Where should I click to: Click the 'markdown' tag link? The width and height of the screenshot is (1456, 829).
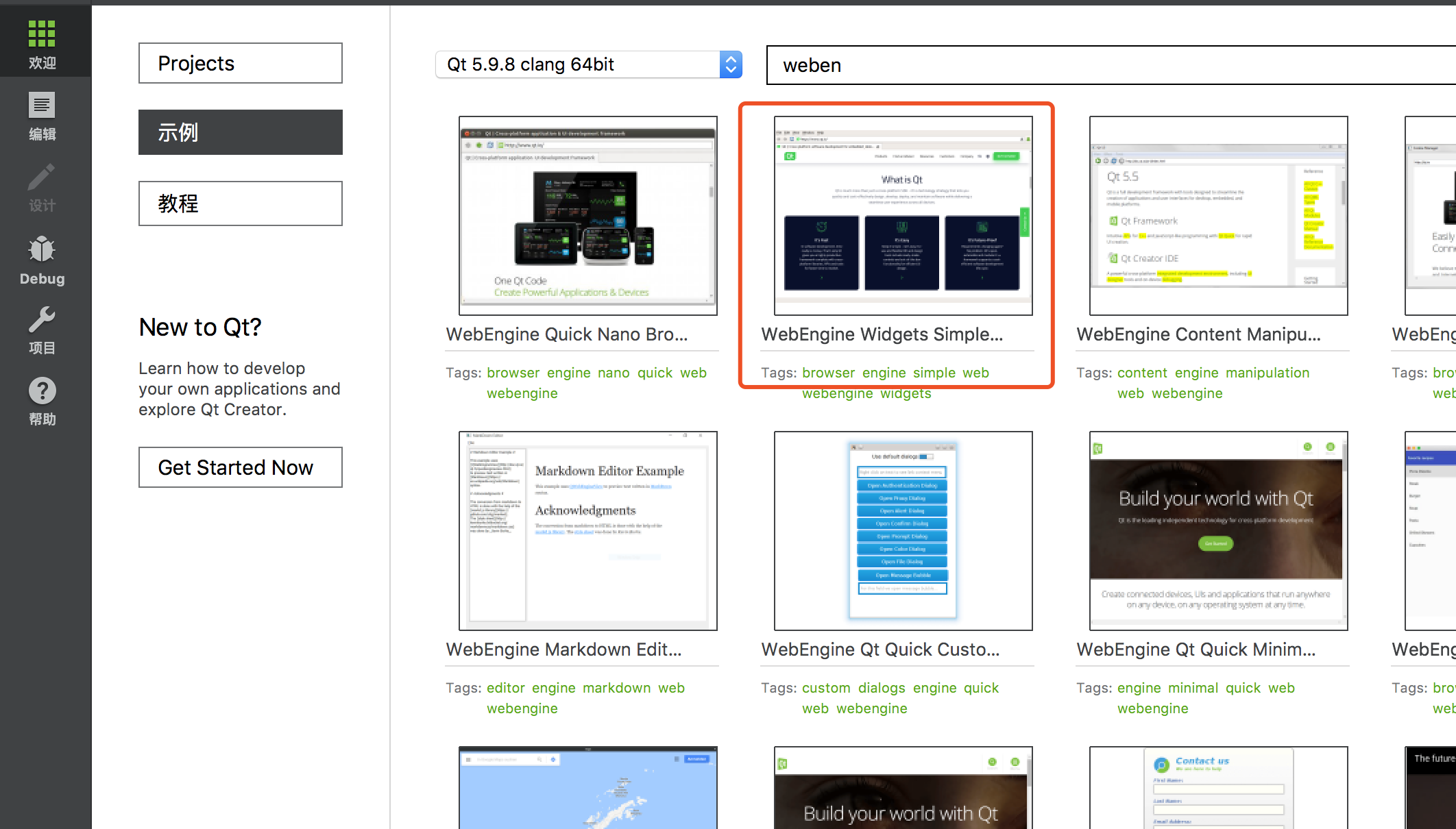616,688
